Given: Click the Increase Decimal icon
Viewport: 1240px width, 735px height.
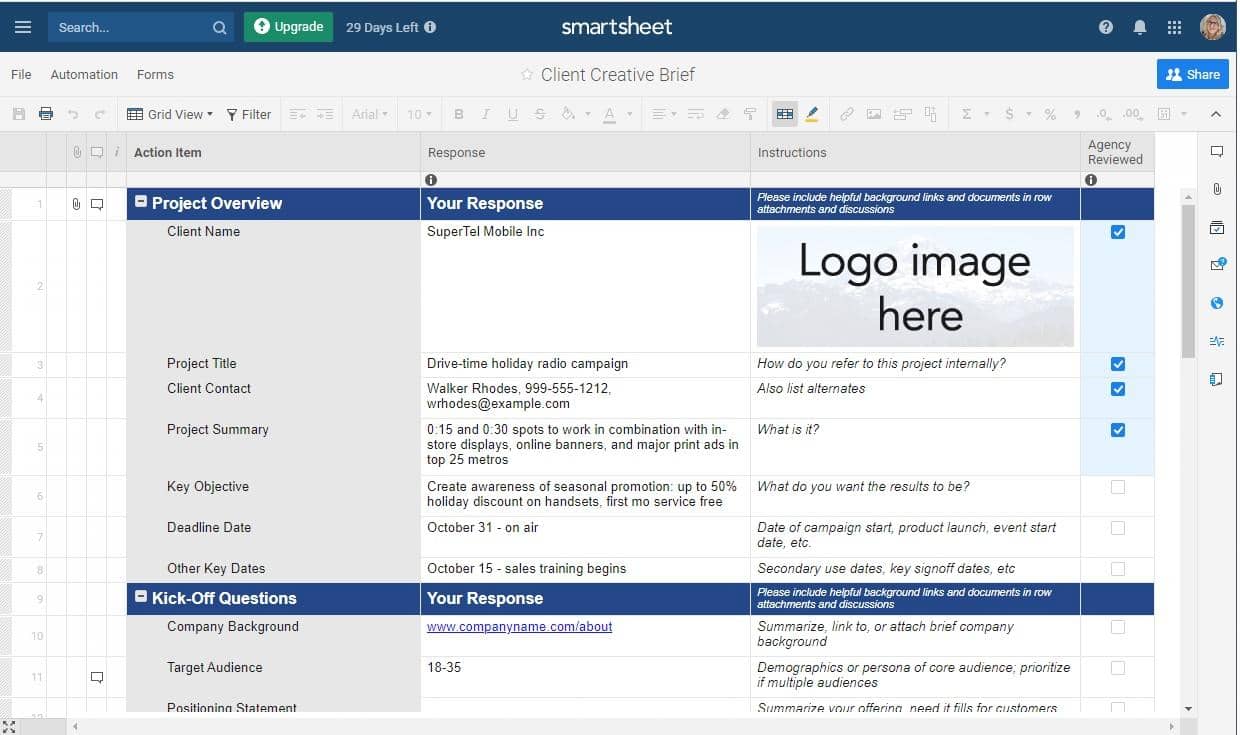Looking at the screenshot, I should click(x=1133, y=114).
